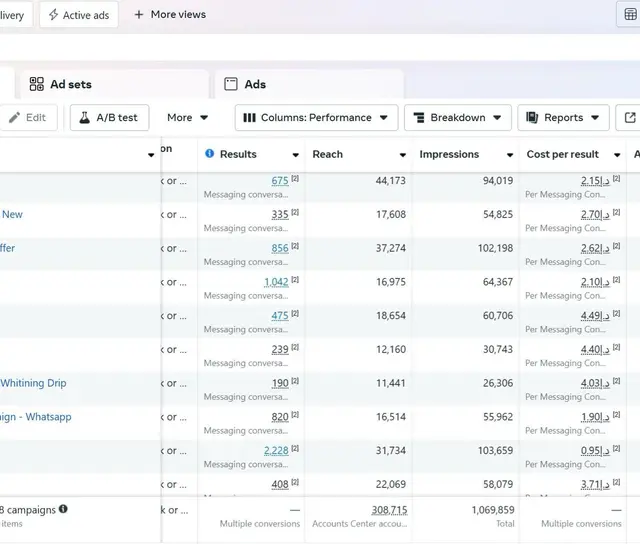The height and width of the screenshot is (544, 640).
Task: Click the Results info icon
Action: 209,153
